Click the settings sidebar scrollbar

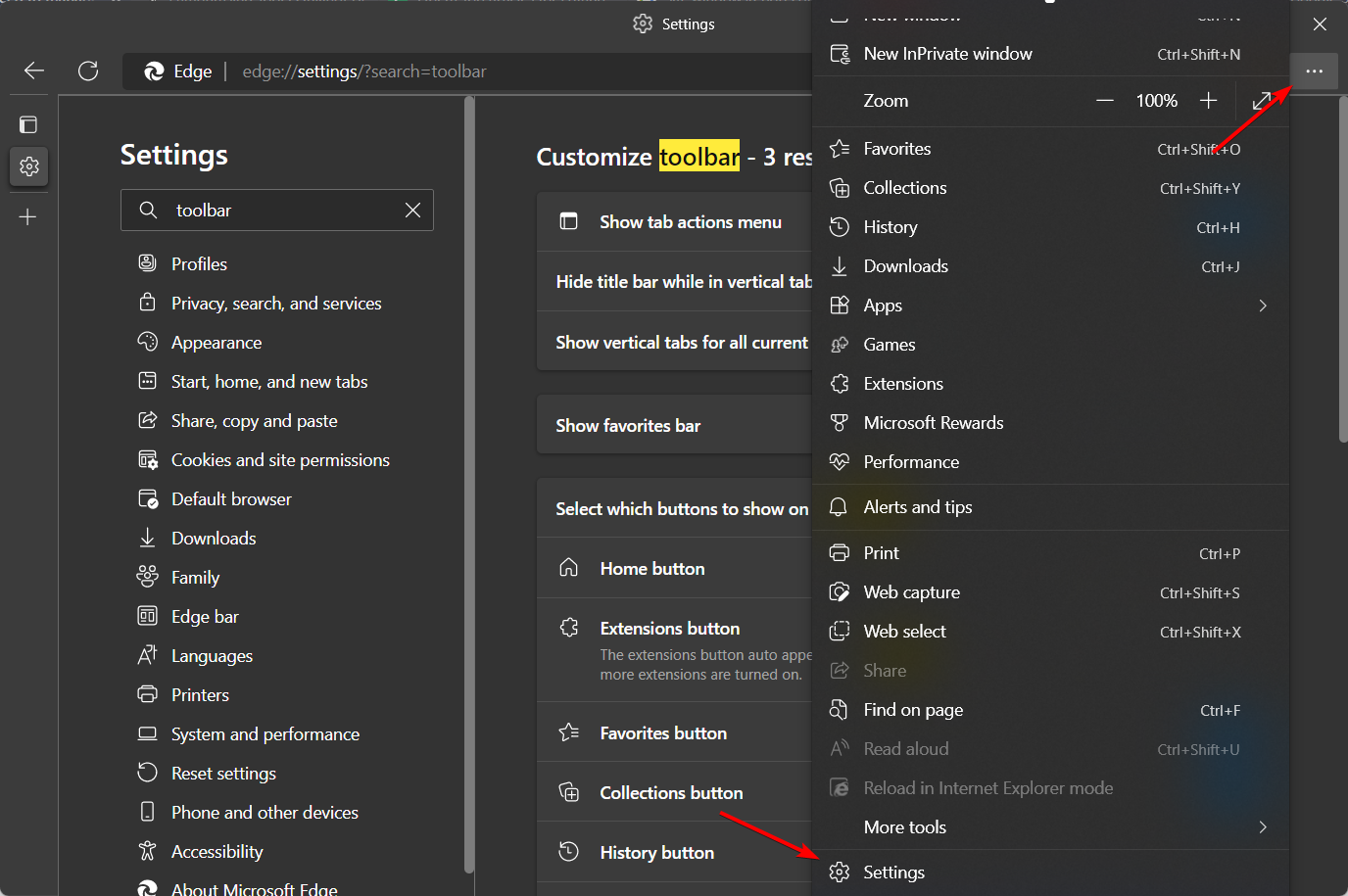pyautogui.click(x=469, y=485)
